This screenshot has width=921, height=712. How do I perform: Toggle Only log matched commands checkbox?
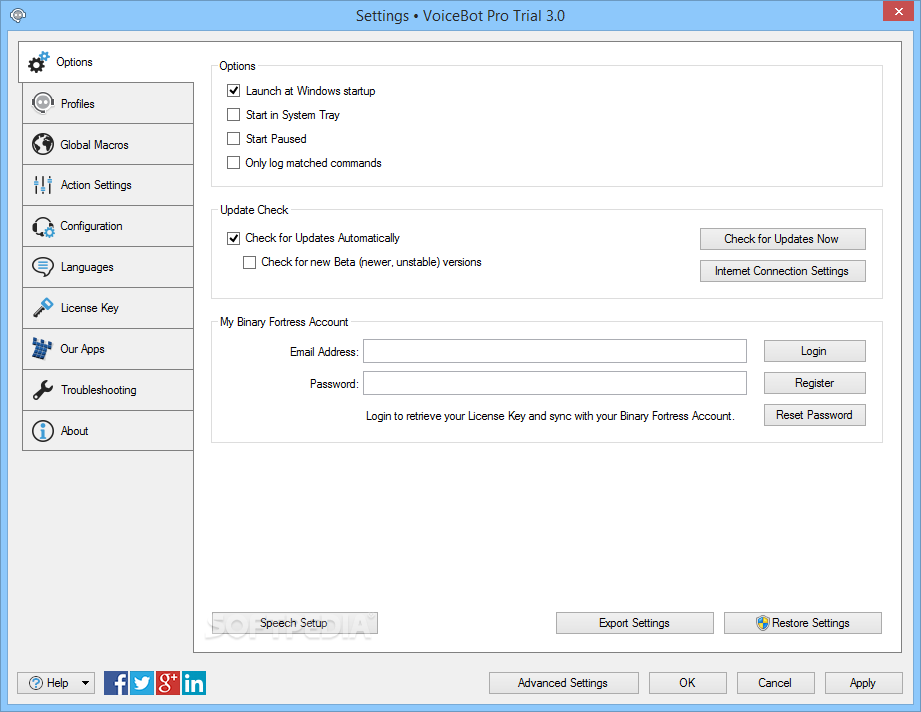pos(234,163)
